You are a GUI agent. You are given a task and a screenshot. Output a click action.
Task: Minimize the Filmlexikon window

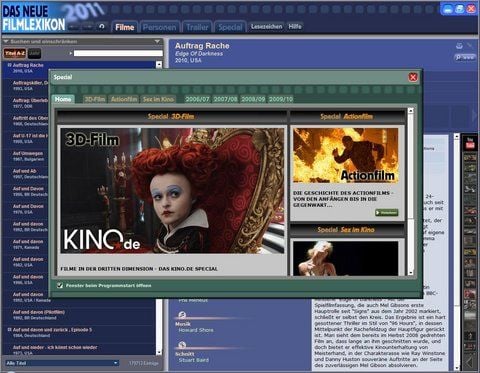[x=448, y=9]
